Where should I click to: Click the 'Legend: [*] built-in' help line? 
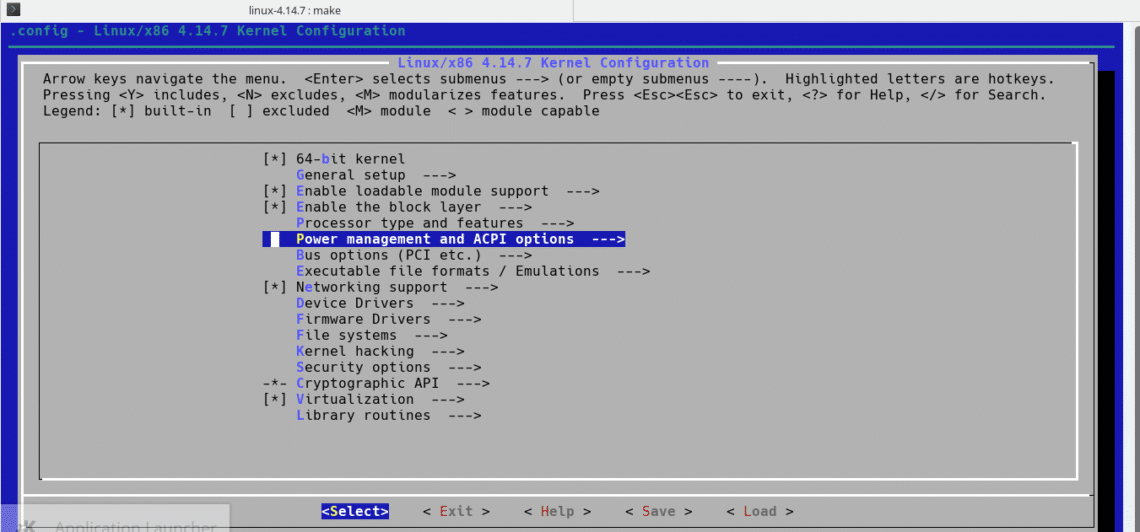[321, 111]
